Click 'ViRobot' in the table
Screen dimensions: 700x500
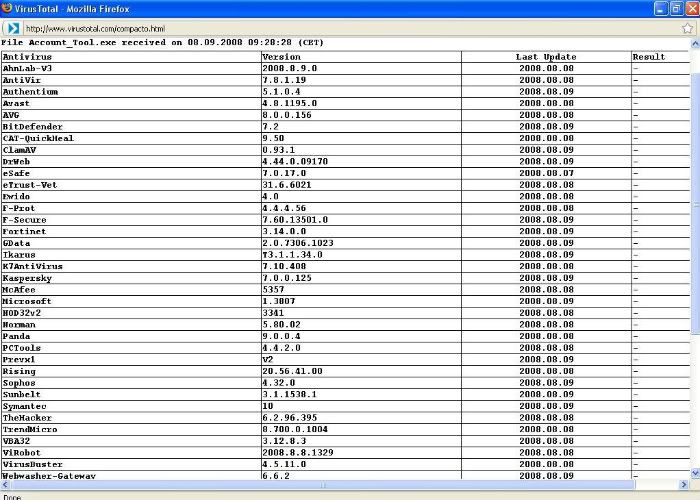(21, 452)
